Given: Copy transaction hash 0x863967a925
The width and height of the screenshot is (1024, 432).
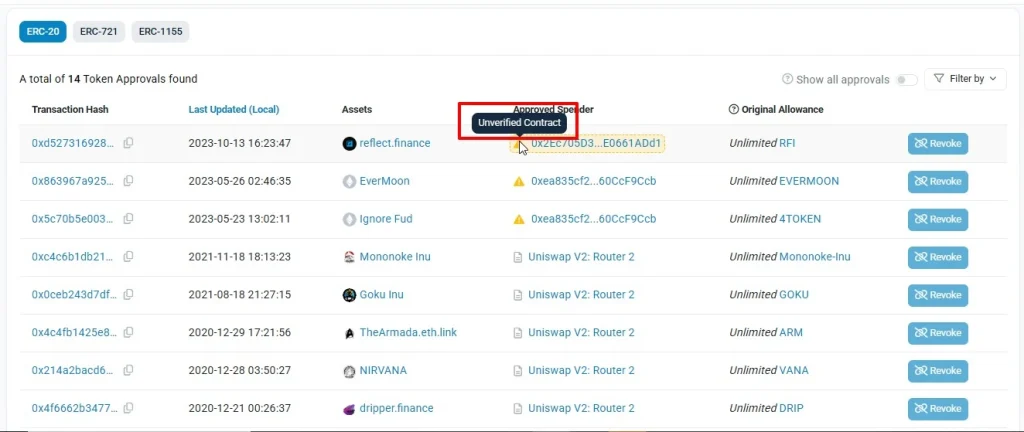Looking at the screenshot, I should pos(129,181).
